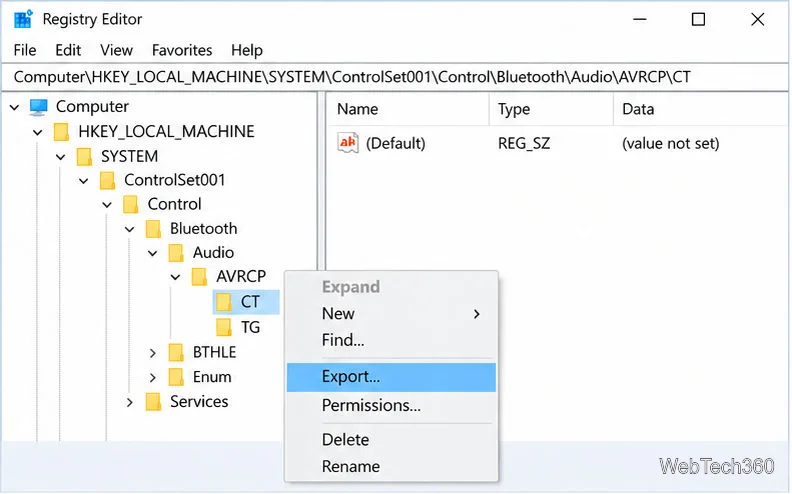Select the TG key label
Screen dimensions: 792x494
[250, 327]
